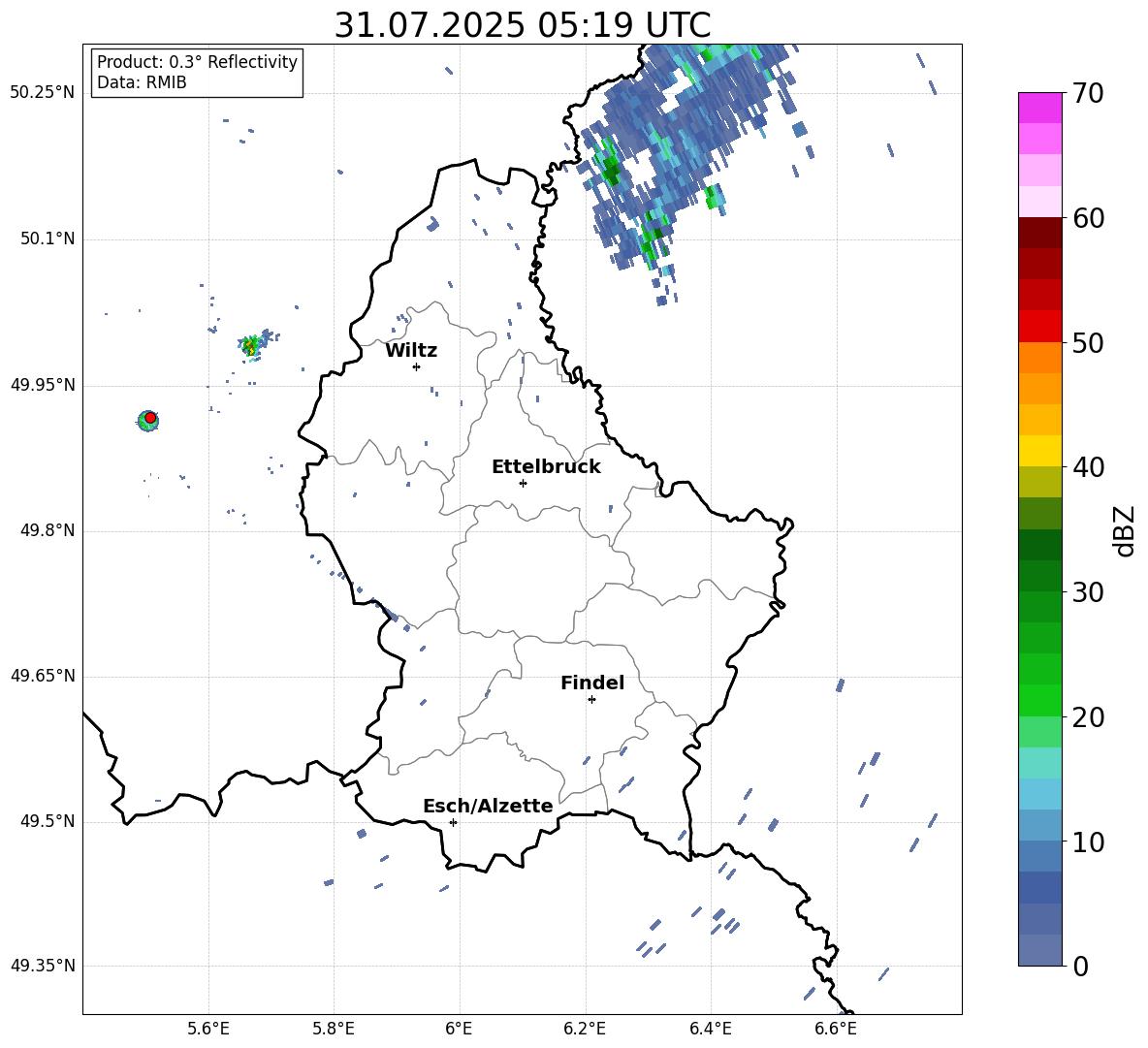
Task: Click the colorbar value 20
Action: point(1088,717)
